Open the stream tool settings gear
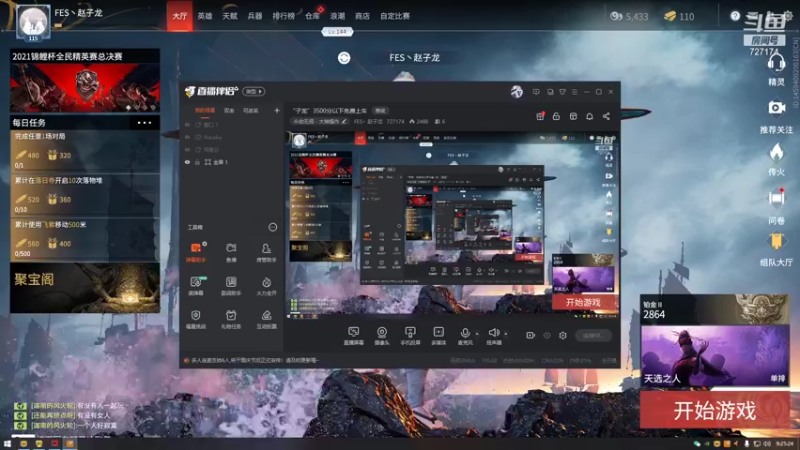The image size is (800, 450). (563, 335)
